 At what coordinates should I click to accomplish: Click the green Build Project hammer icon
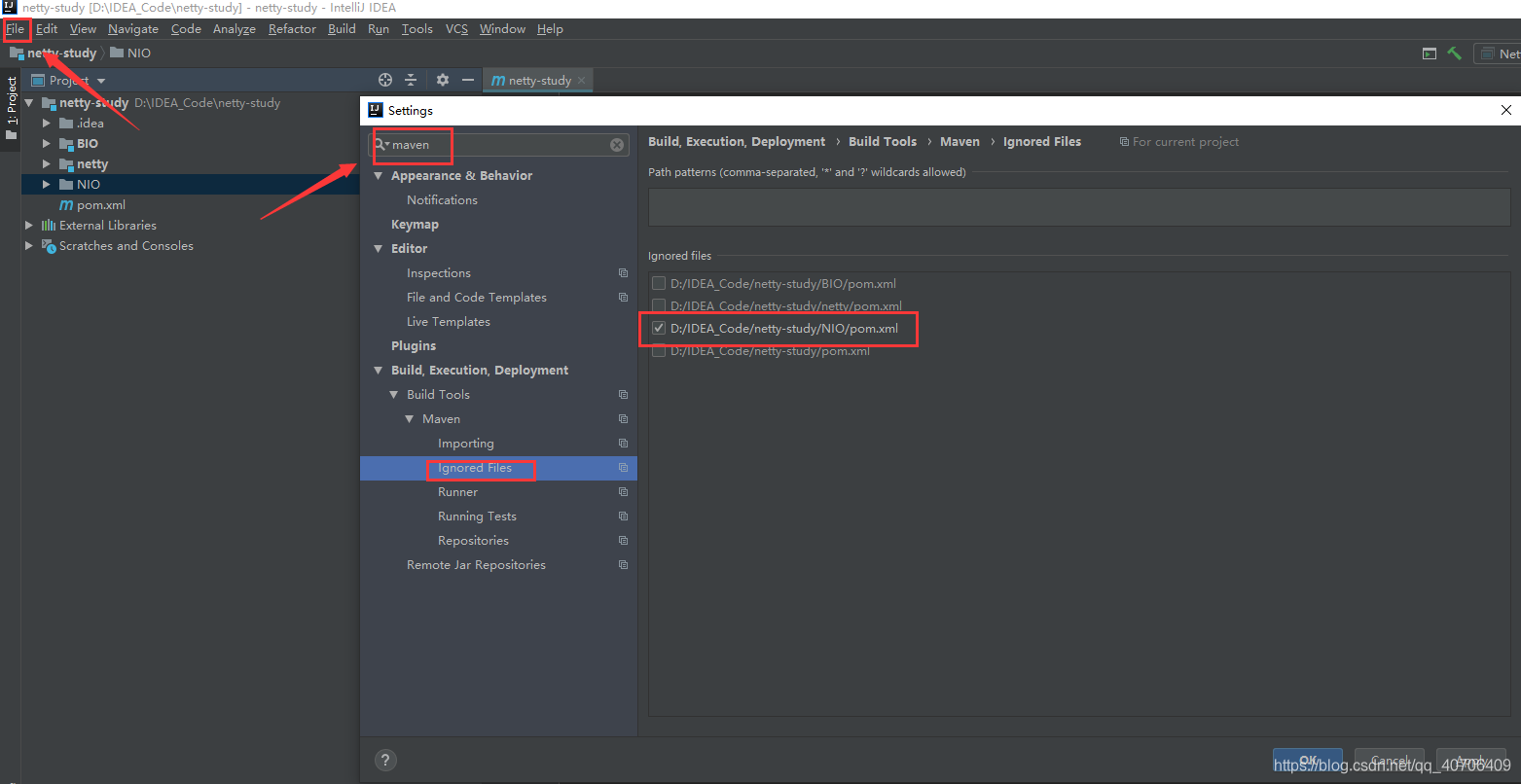coord(1454,53)
